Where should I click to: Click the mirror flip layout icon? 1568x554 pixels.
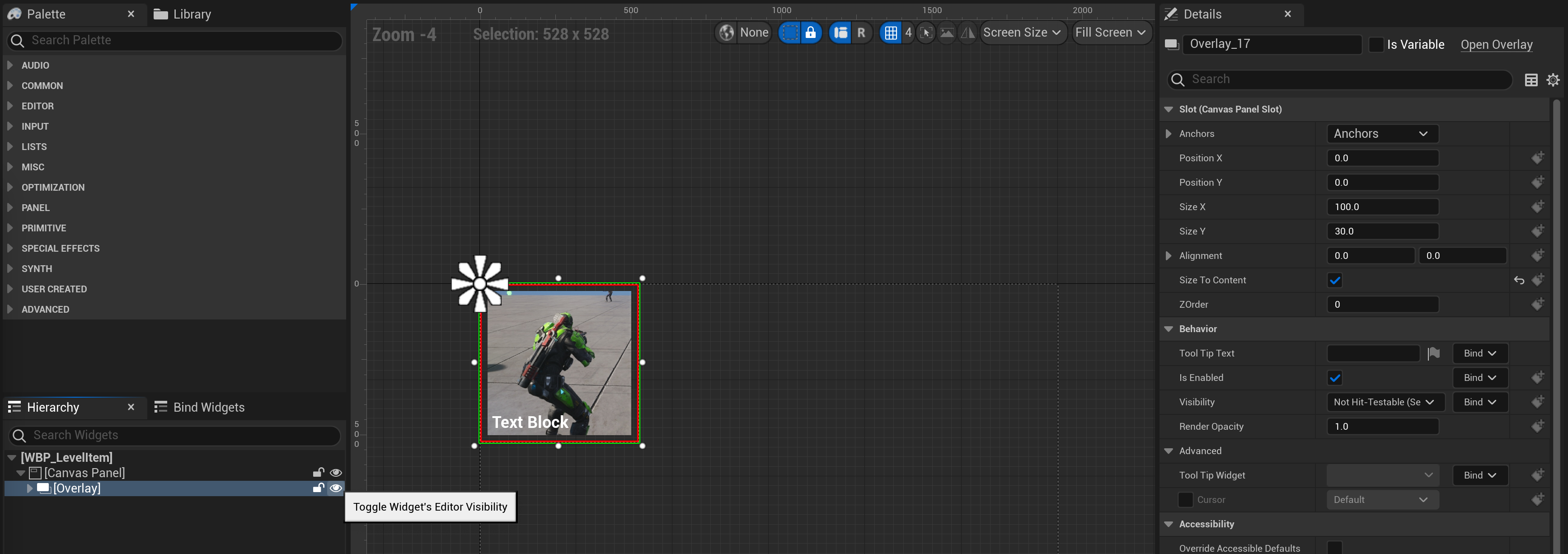968,32
